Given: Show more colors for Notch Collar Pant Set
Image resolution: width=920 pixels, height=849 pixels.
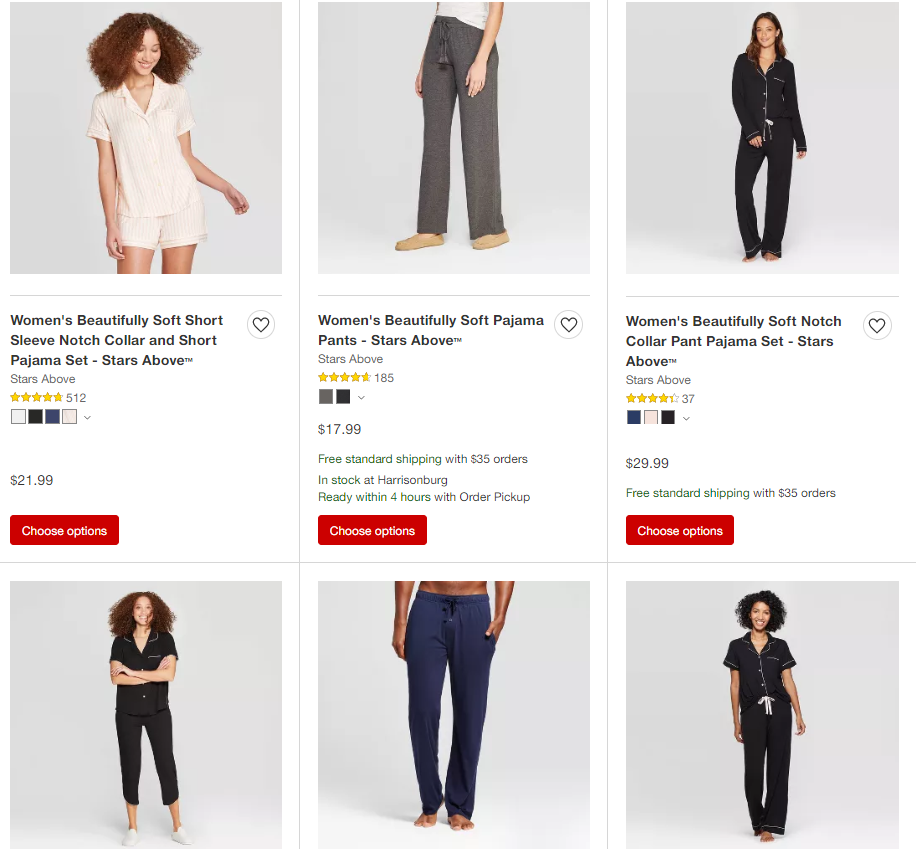Looking at the screenshot, I should 686,418.
